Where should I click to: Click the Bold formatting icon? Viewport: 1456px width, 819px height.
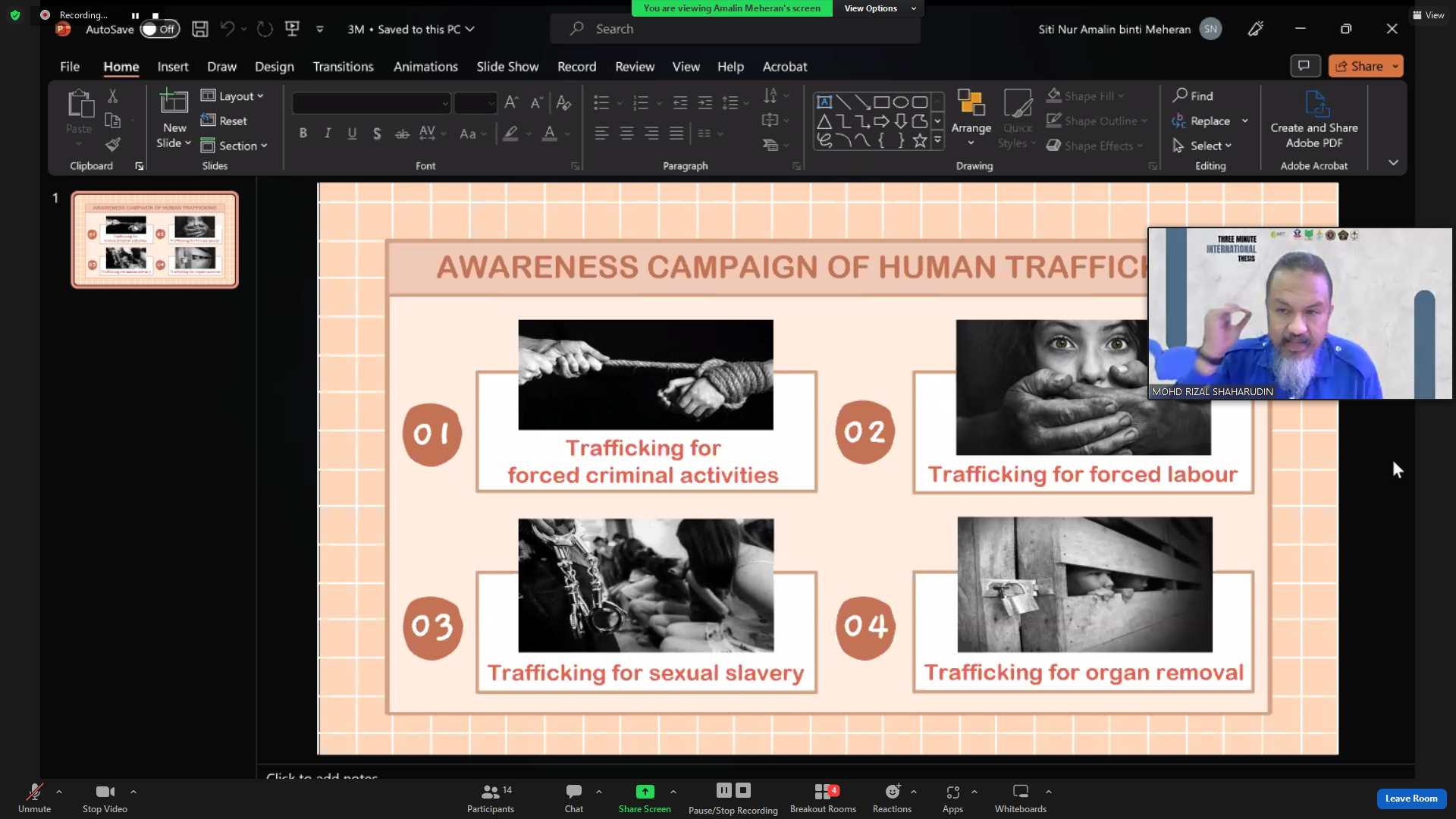(303, 133)
